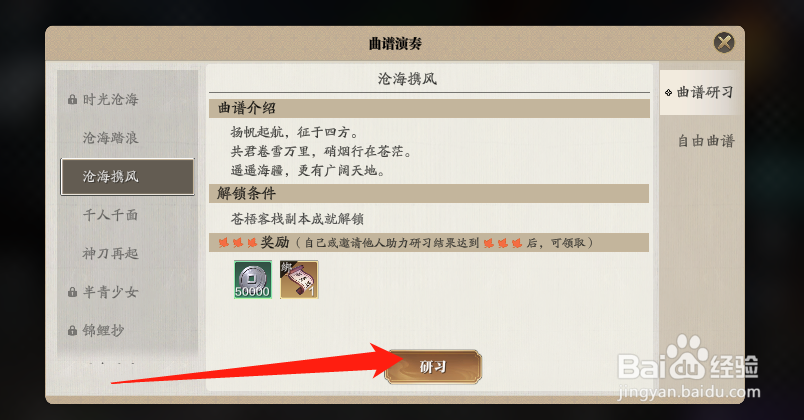This screenshot has width=804, height=420.
Task: Click the diamond marker beside 曲谱研习
Action: click(668, 93)
